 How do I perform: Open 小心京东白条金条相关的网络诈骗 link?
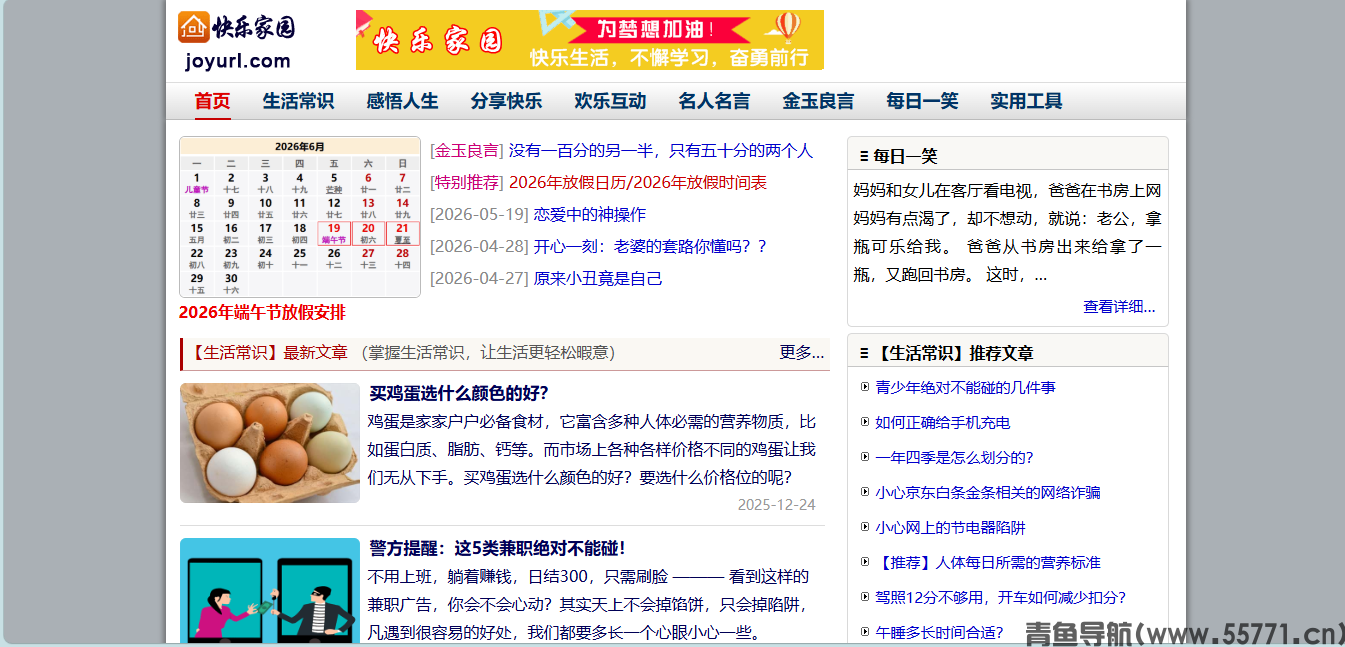[988, 493]
